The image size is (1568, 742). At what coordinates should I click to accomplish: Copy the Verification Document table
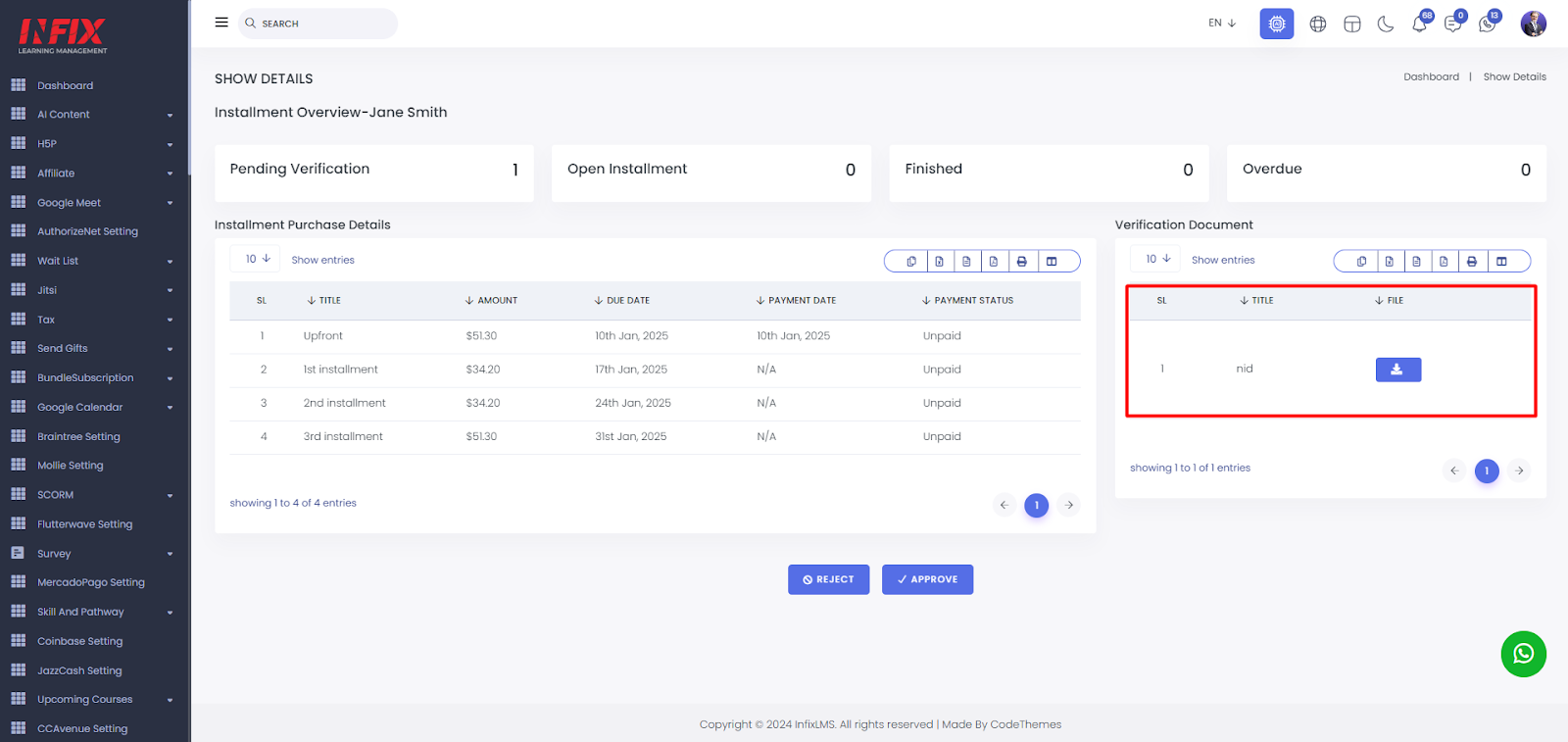(x=1361, y=261)
